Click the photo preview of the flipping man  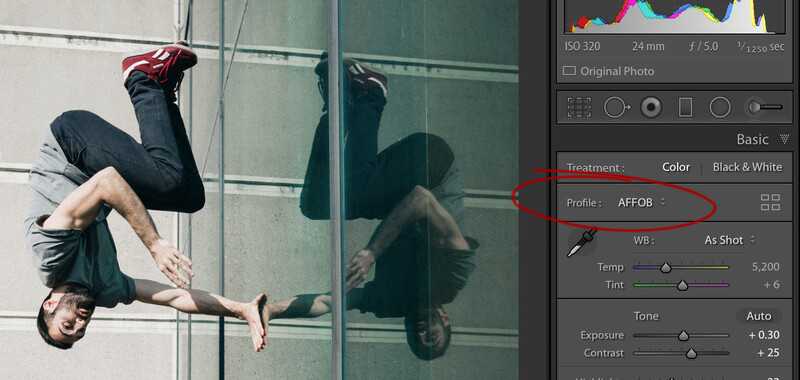pyautogui.click(x=259, y=190)
